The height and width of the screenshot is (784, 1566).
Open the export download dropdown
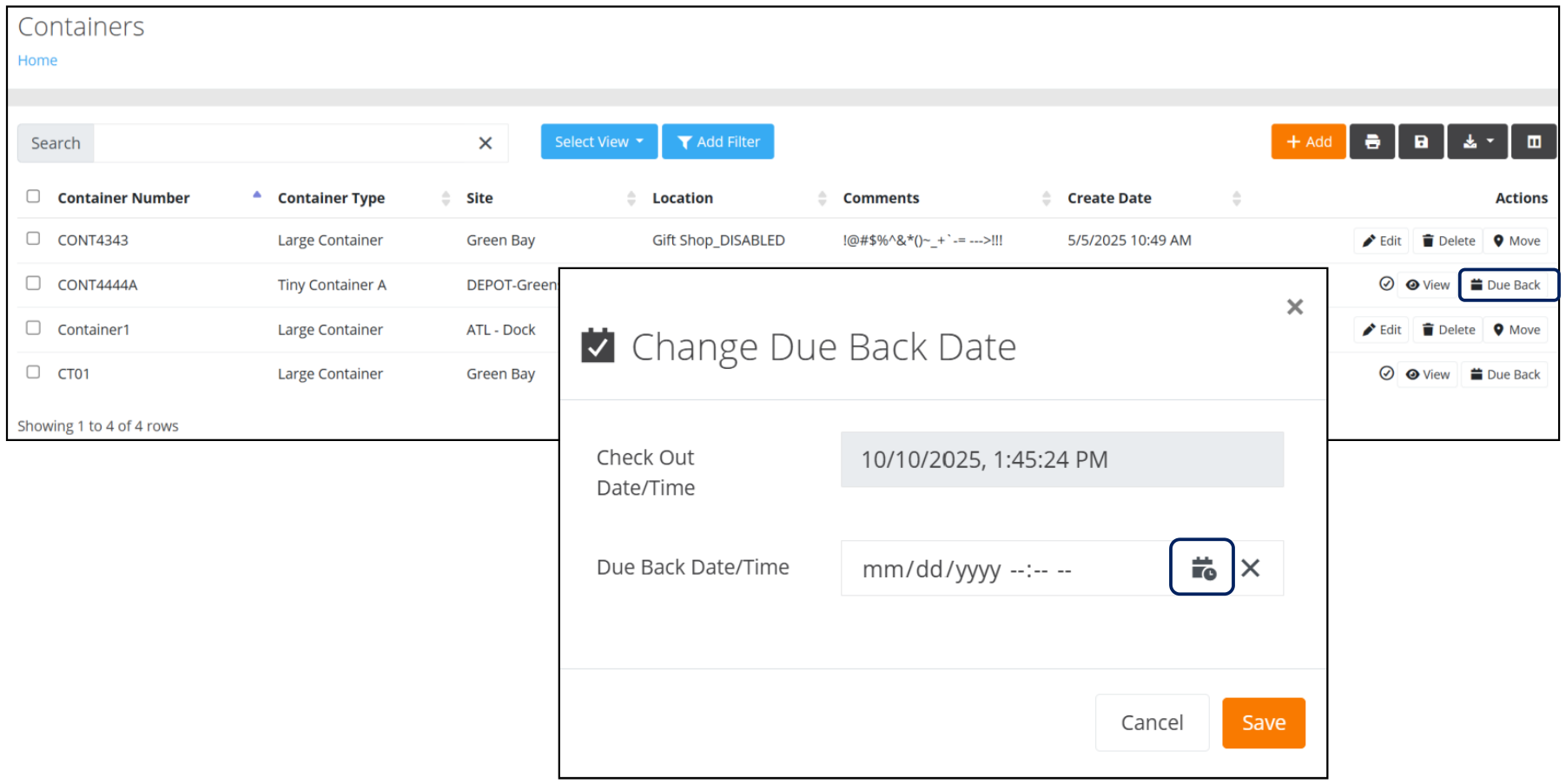pos(1477,142)
